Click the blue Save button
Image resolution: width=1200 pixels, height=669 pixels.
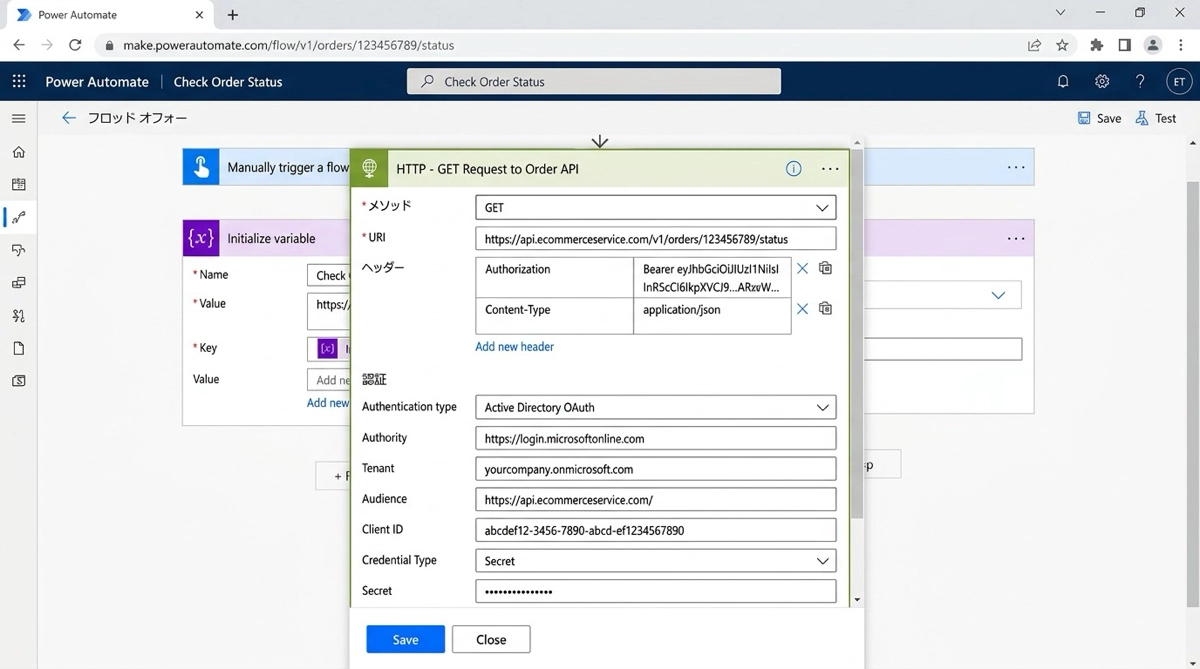(x=405, y=640)
